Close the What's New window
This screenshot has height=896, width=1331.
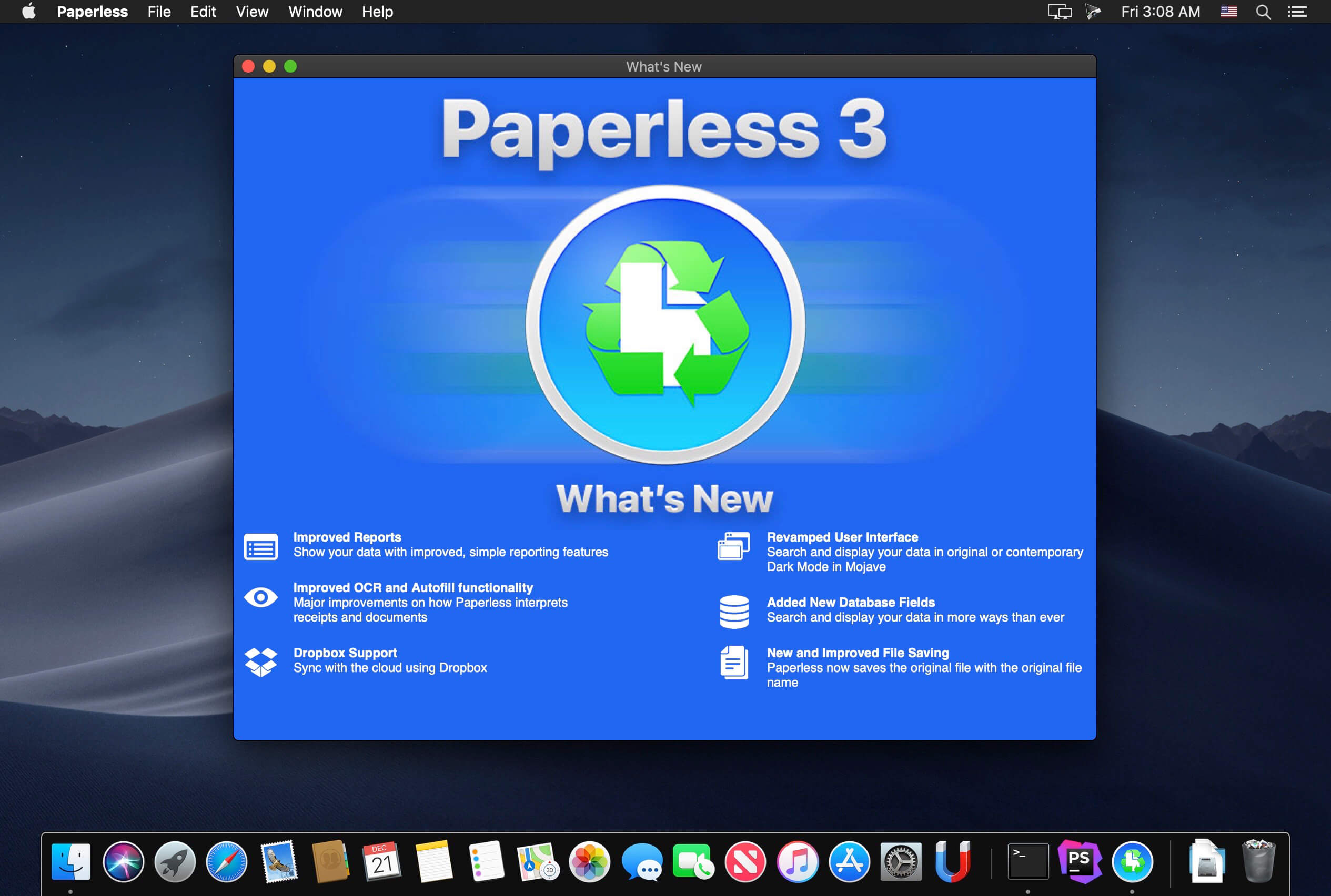coord(248,66)
